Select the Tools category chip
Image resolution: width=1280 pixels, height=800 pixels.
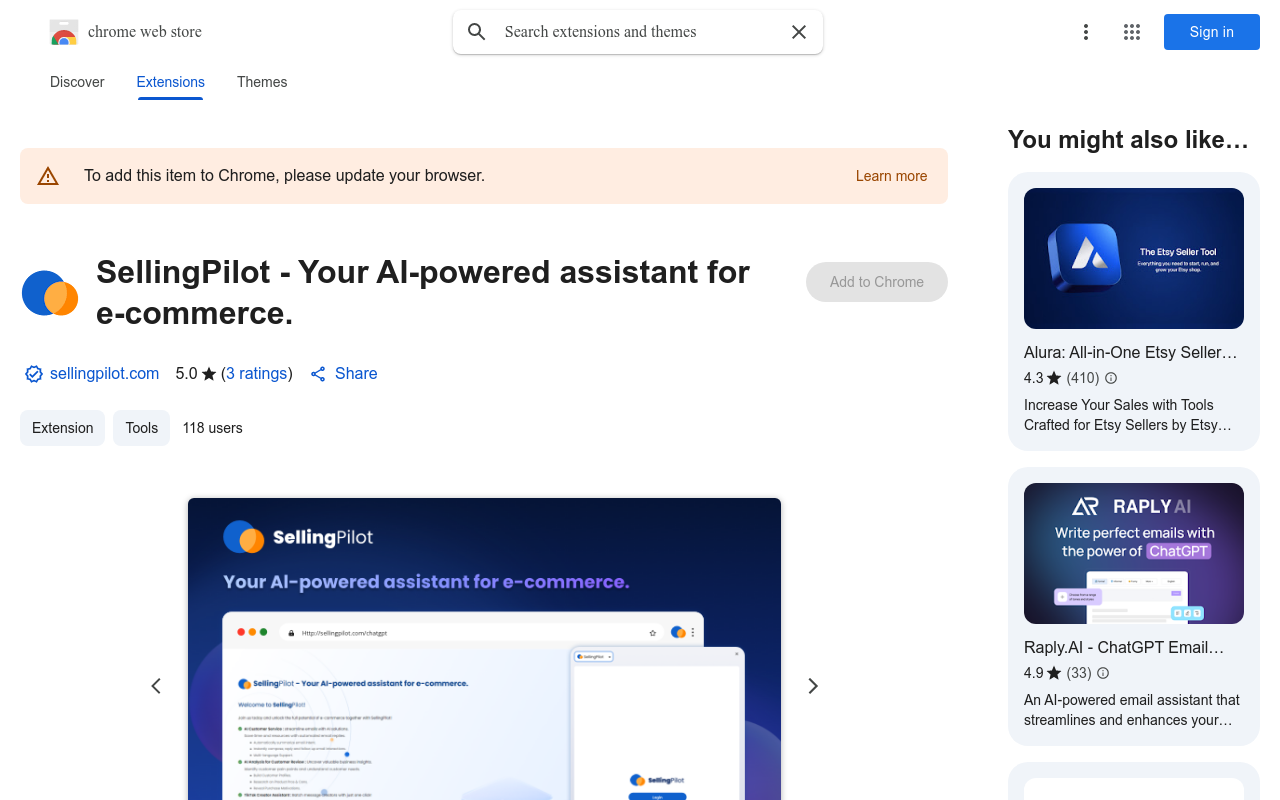coord(142,428)
